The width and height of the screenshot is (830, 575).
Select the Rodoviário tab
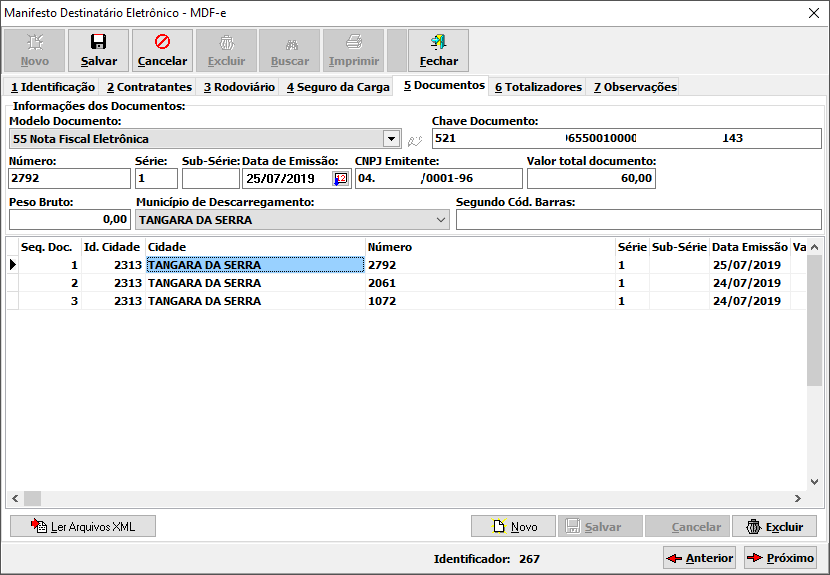238,87
